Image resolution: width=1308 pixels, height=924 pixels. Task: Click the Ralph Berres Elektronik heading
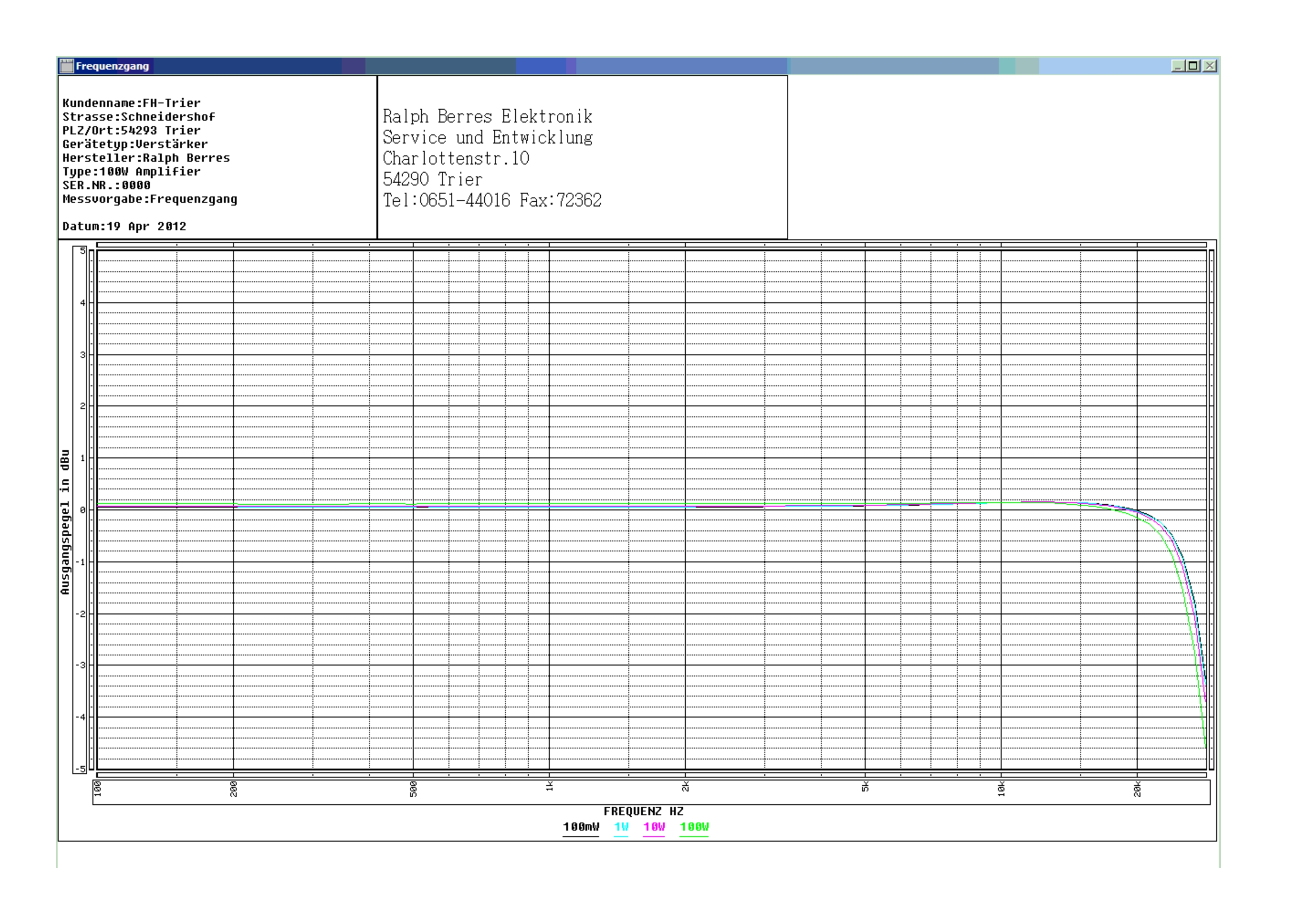487,117
